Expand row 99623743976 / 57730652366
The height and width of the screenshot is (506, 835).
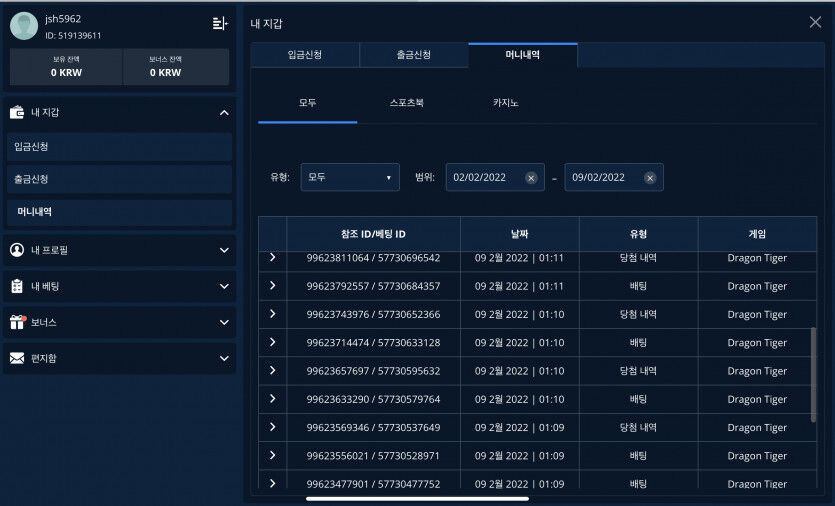273,314
